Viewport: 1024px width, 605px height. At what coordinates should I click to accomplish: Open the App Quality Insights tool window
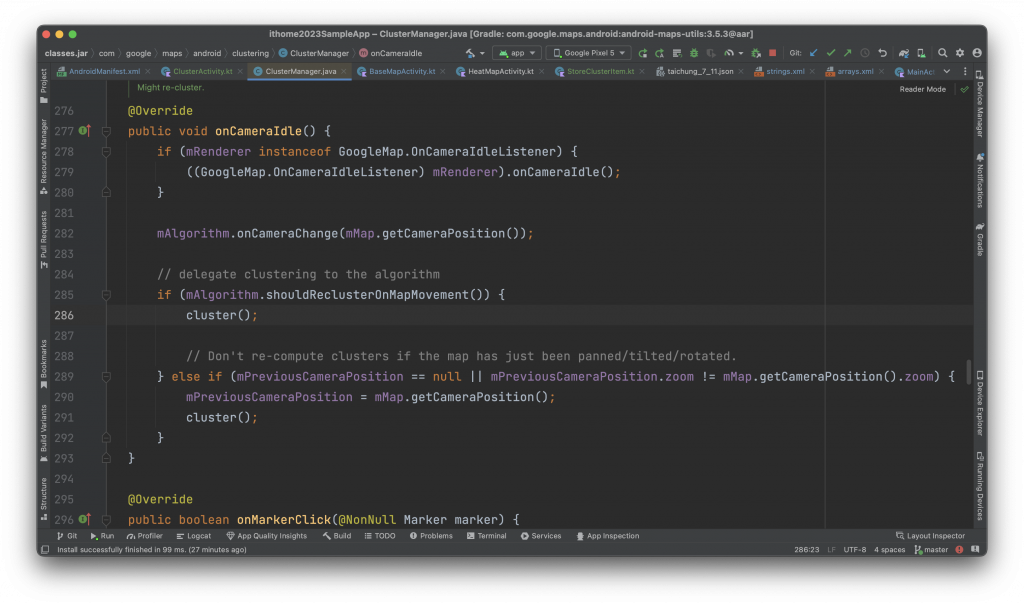(266, 536)
